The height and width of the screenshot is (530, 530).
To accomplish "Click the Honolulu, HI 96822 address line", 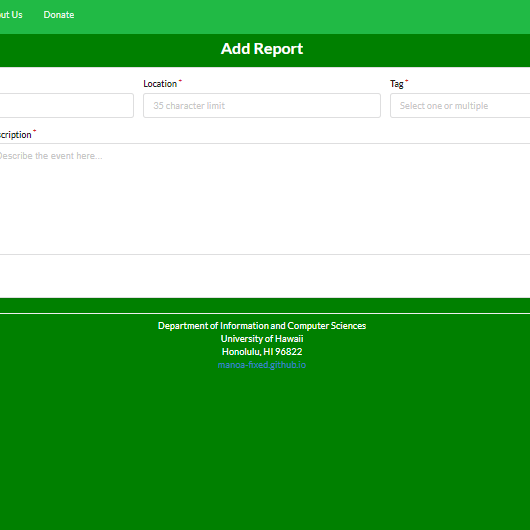I will (262, 352).
